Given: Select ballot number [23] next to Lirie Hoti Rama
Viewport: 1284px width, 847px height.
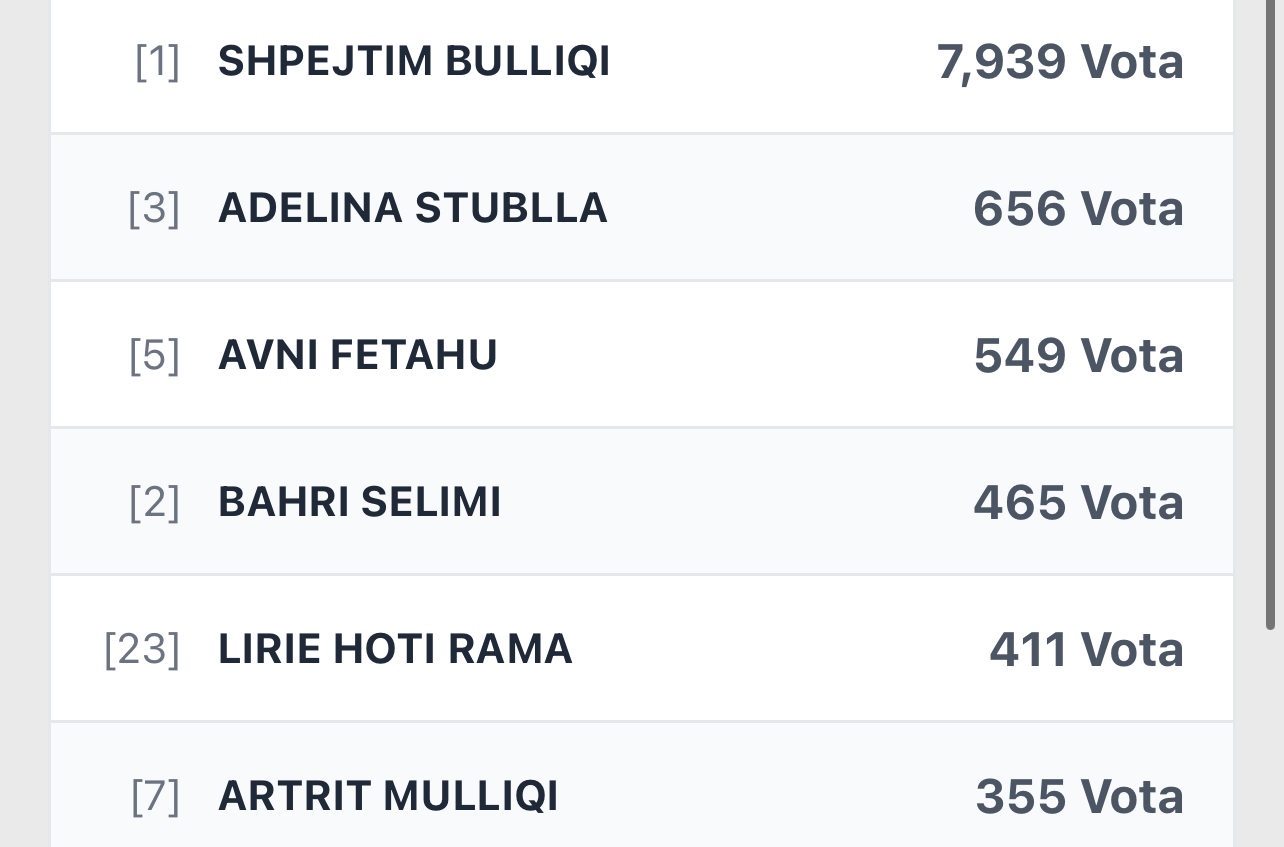Looking at the screenshot, I should click(x=142, y=649).
